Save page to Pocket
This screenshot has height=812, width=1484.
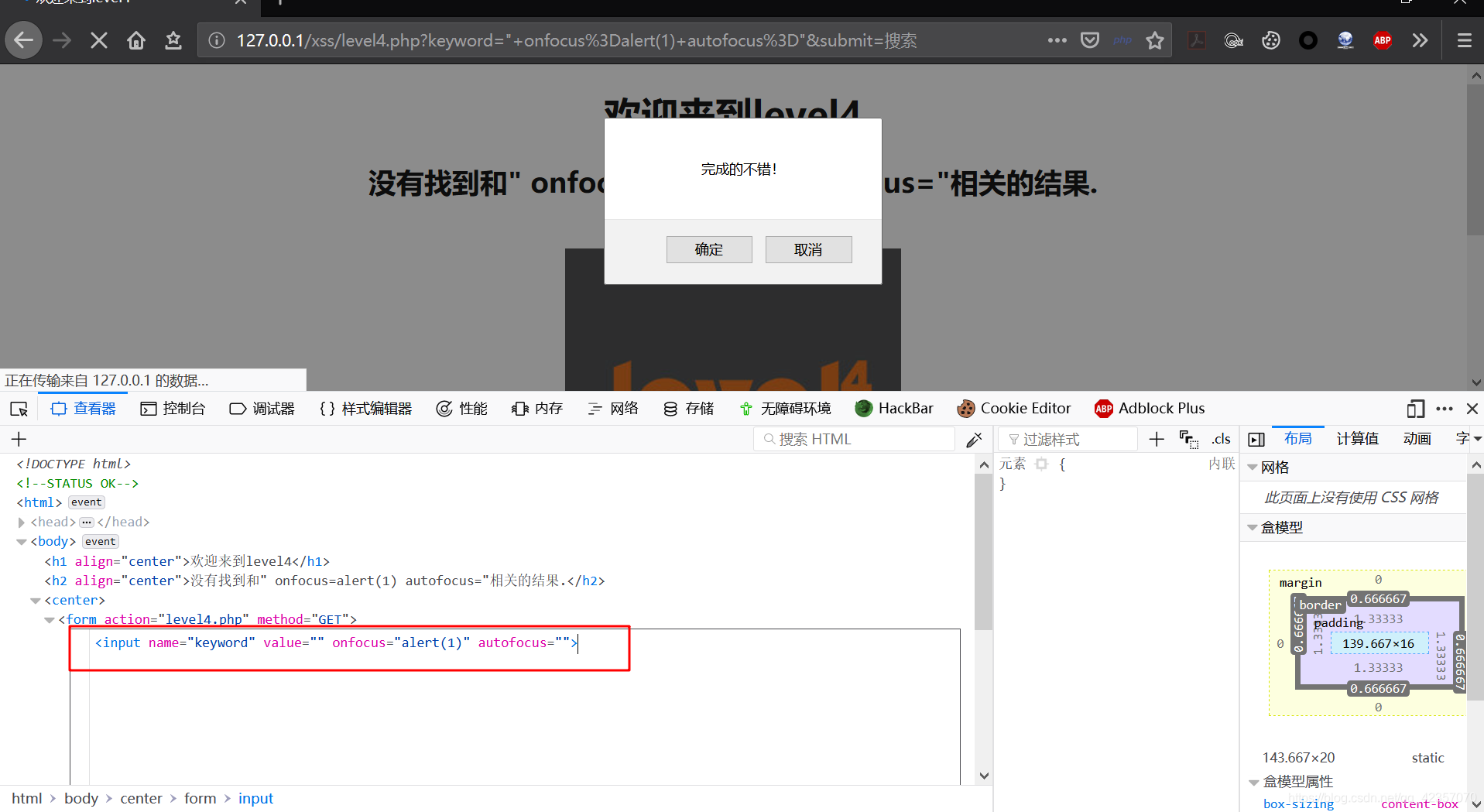click(1090, 40)
